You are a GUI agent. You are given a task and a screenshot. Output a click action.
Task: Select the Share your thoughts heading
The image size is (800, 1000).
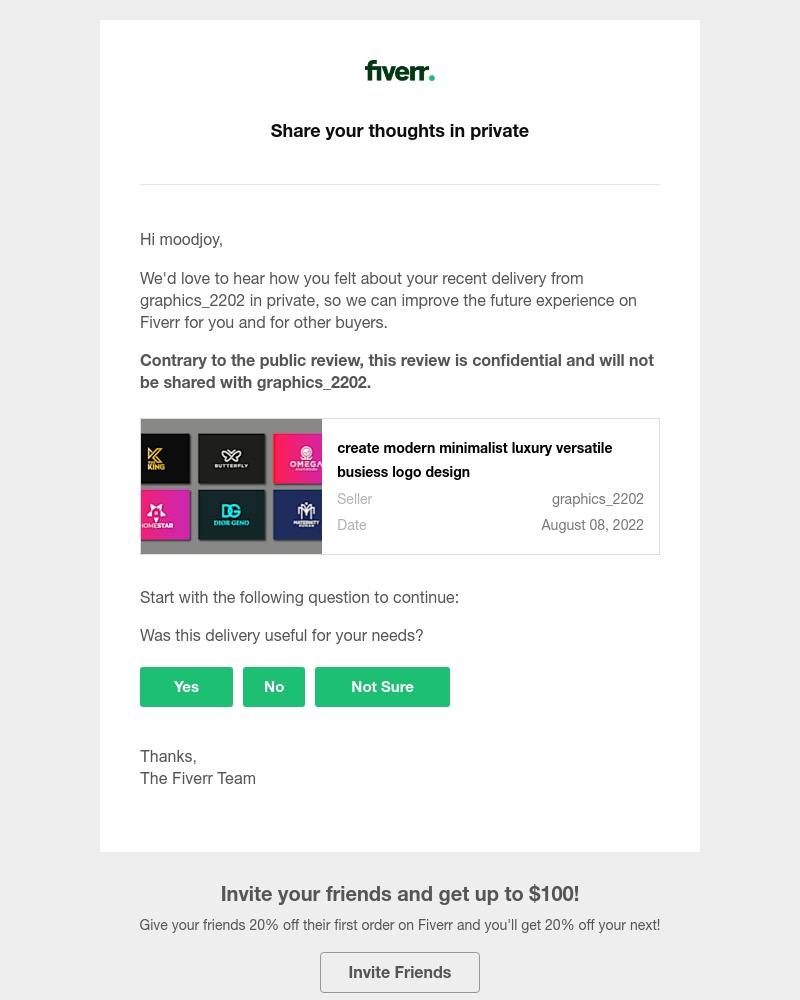[399, 130]
